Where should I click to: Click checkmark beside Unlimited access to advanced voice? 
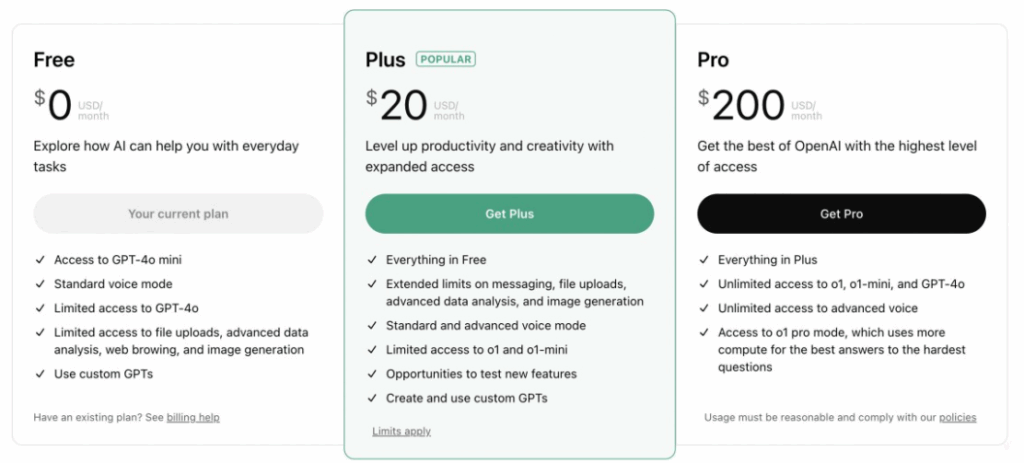click(703, 308)
